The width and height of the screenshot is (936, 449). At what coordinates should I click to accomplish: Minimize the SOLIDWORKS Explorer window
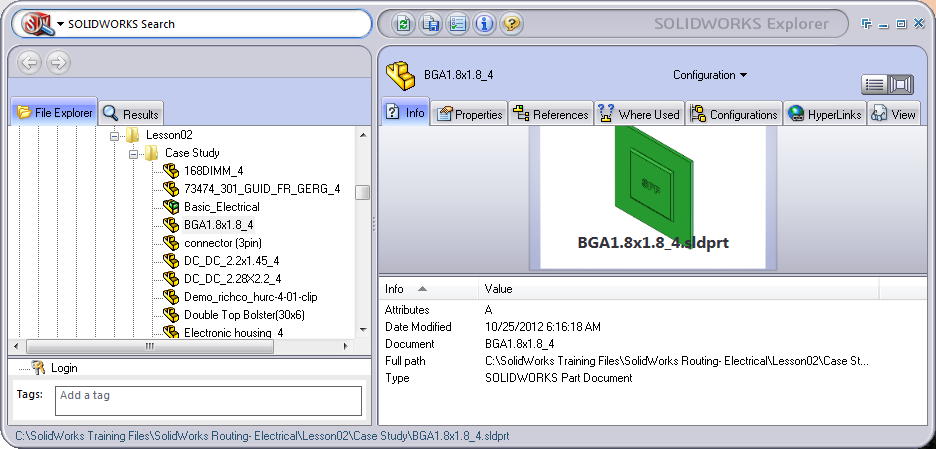point(884,24)
